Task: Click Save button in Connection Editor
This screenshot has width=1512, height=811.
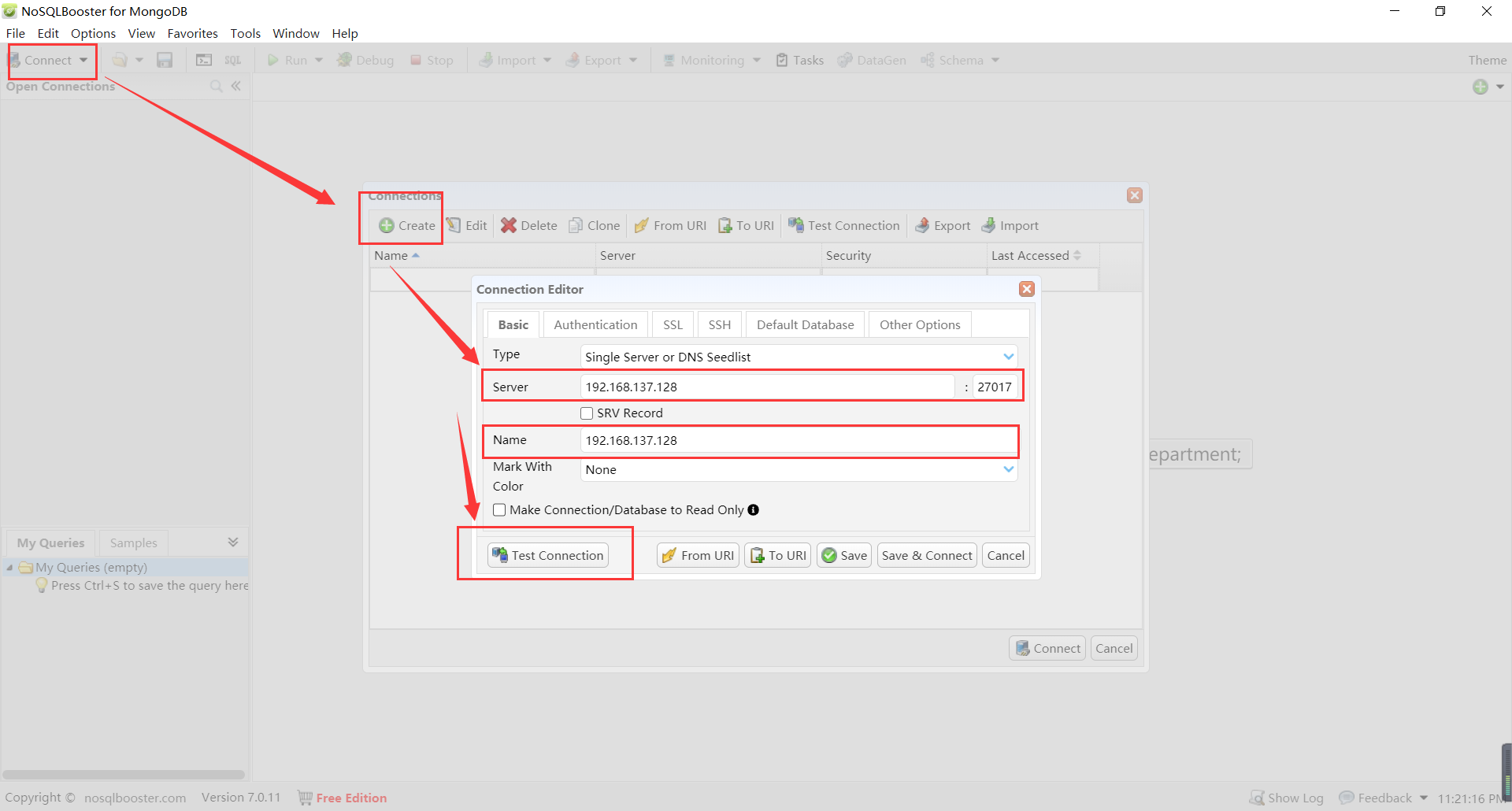Action: 844,555
